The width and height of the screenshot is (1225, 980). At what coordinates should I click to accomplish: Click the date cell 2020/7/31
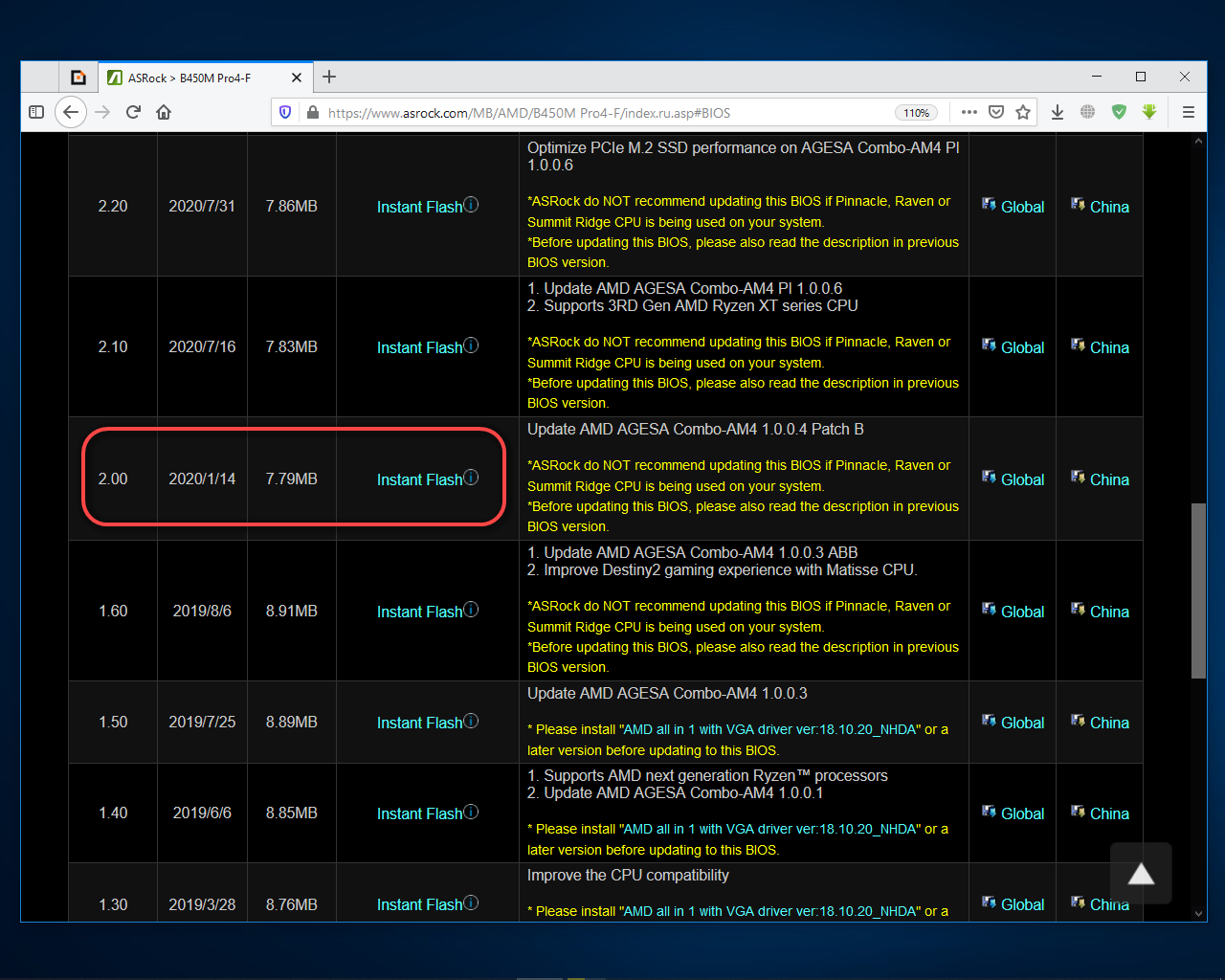coord(202,207)
